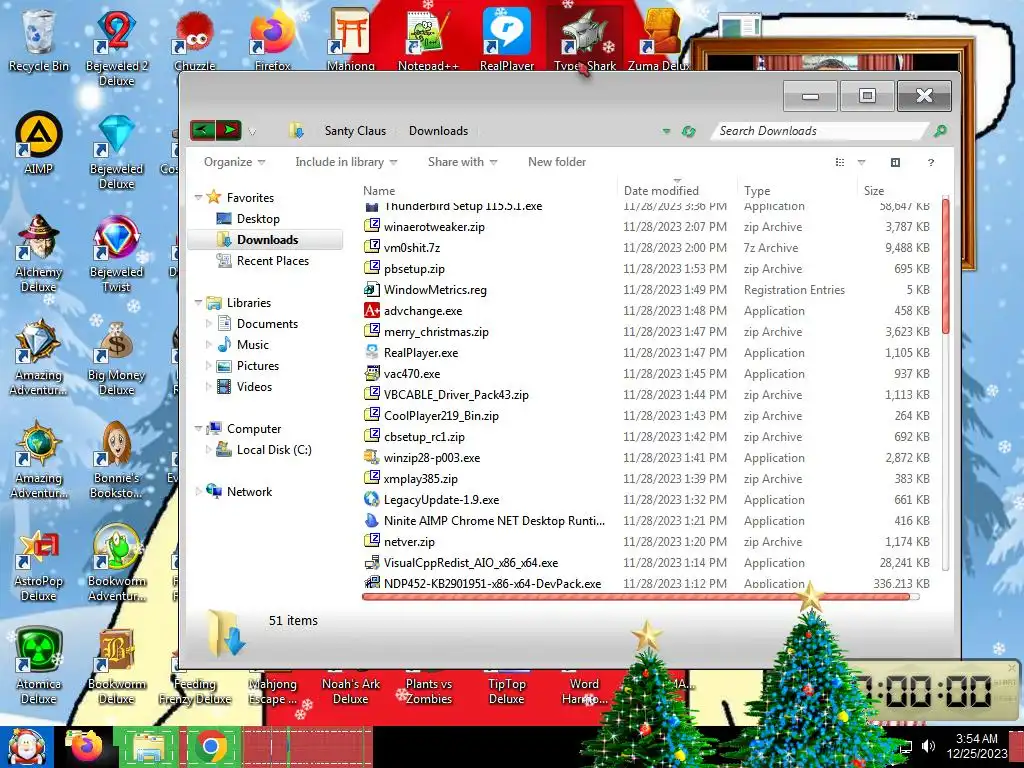Screen dimensions: 1024x768
Task: Launch Plants vs Zombies desktop shortcut
Action: 428,690
